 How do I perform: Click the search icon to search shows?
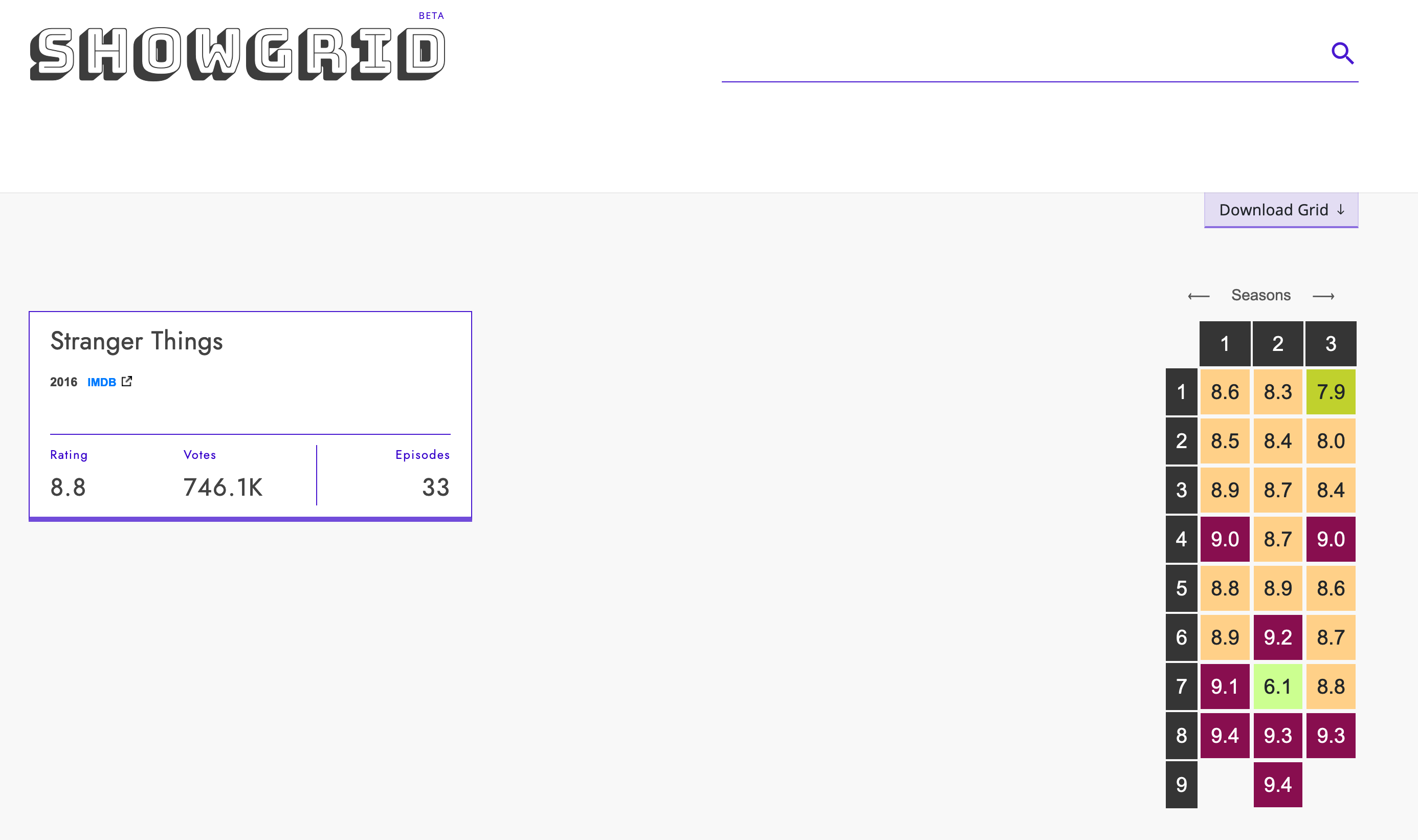[x=1344, y=53]
